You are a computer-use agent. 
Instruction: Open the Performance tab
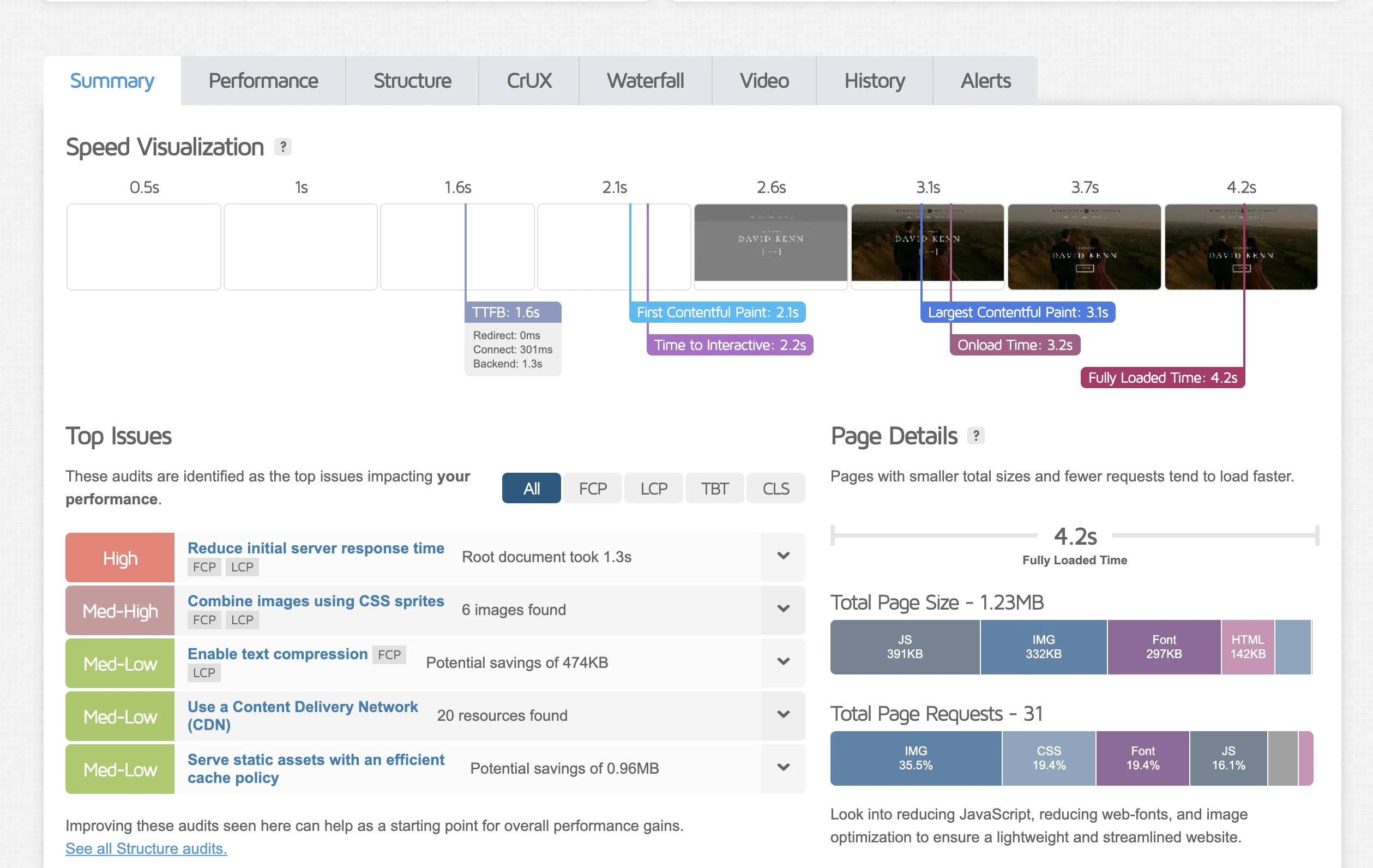pyautogui.click(x=263, y=80)
